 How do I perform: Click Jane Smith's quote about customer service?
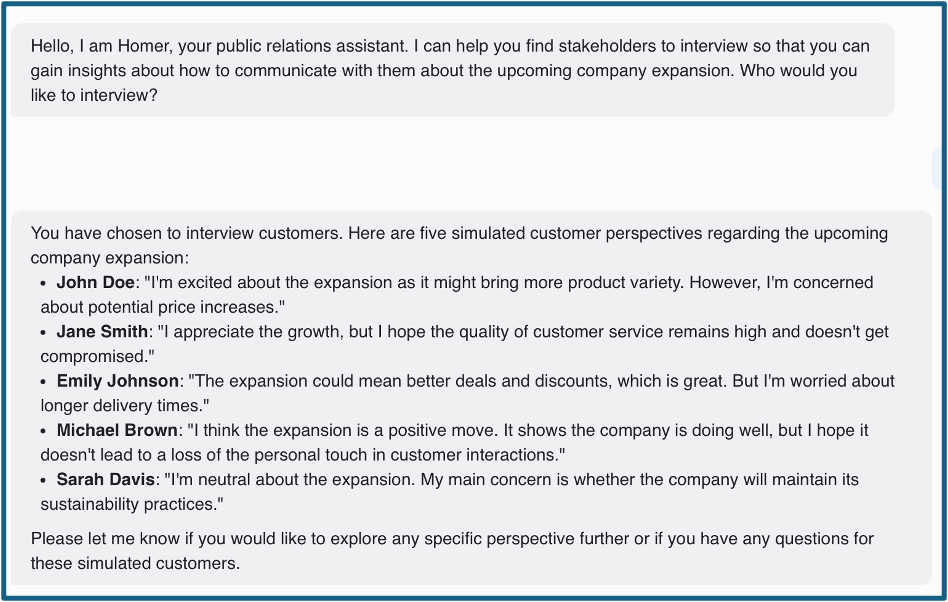click(464, 343)
